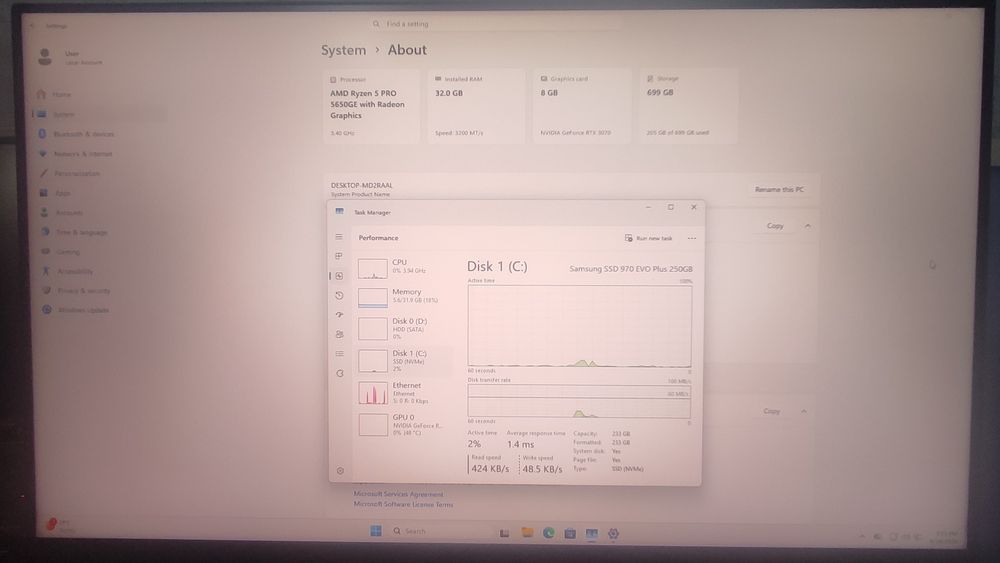Click Settings back arrow
This screenshot has height=563, width=1000.
coord(32,26)
